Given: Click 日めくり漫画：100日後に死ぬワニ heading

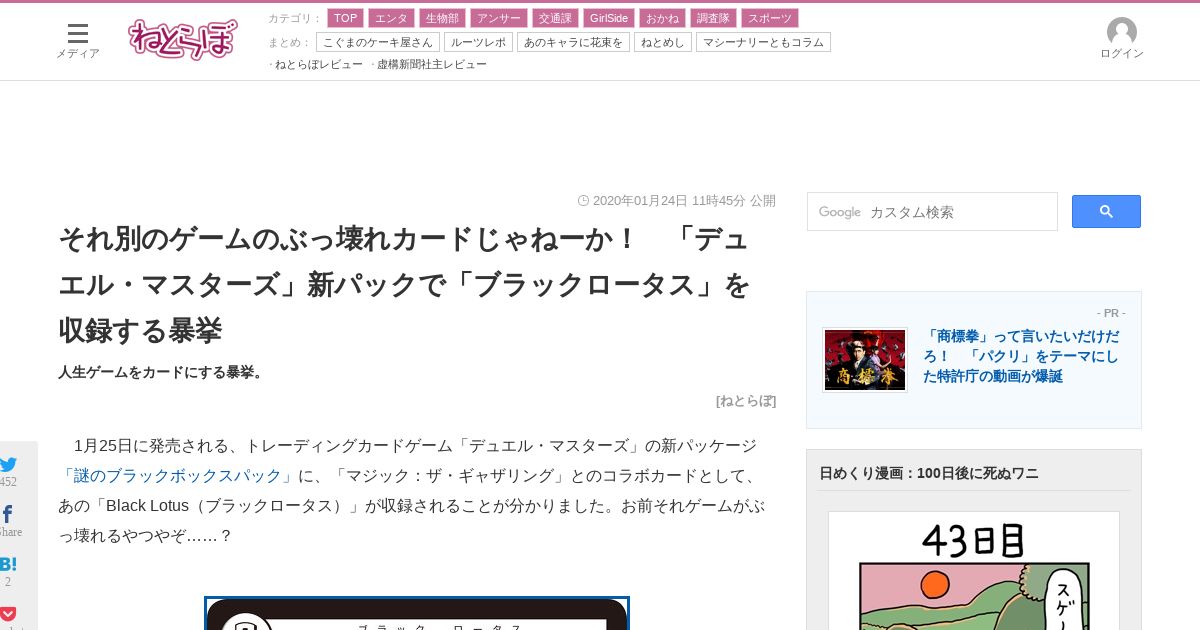Looking at the screenshot, I should 929,473.
